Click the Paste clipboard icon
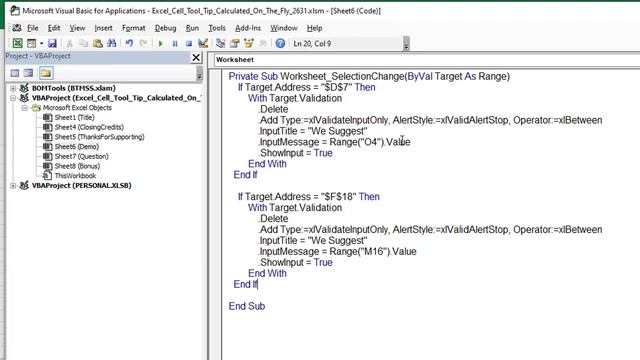Image resolution: width=640 pixels, height=360 pixels. point(98,43)
